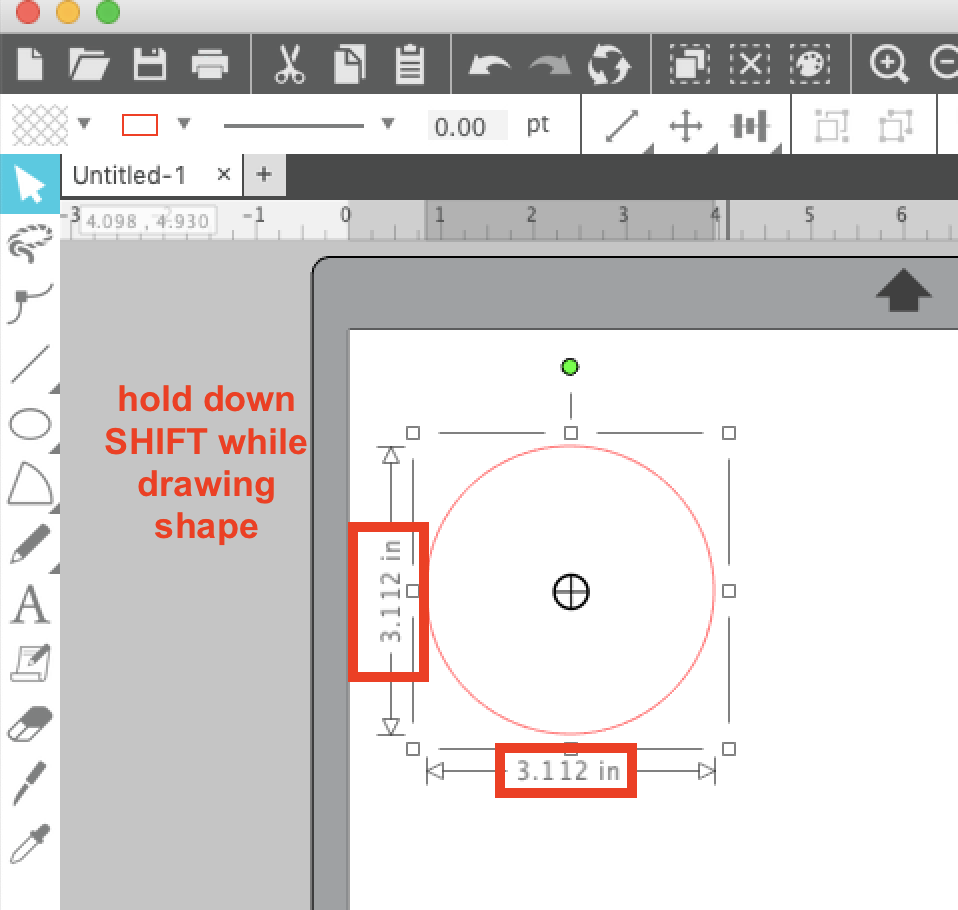Copy the selected shape
Viewport: 958px width, 910px height.
click(349, 64)
